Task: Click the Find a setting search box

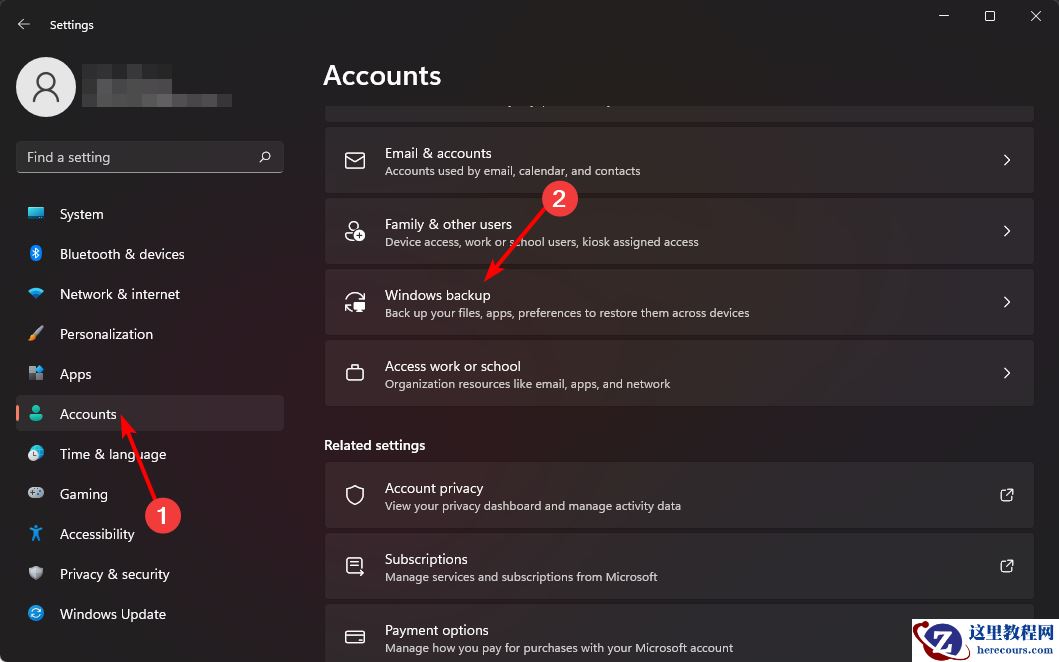Action: pyautogui.click(x=149, y=157)
